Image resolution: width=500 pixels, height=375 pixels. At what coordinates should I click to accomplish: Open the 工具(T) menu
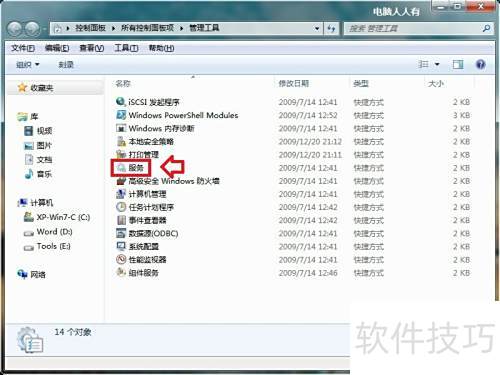coord(126,48)
